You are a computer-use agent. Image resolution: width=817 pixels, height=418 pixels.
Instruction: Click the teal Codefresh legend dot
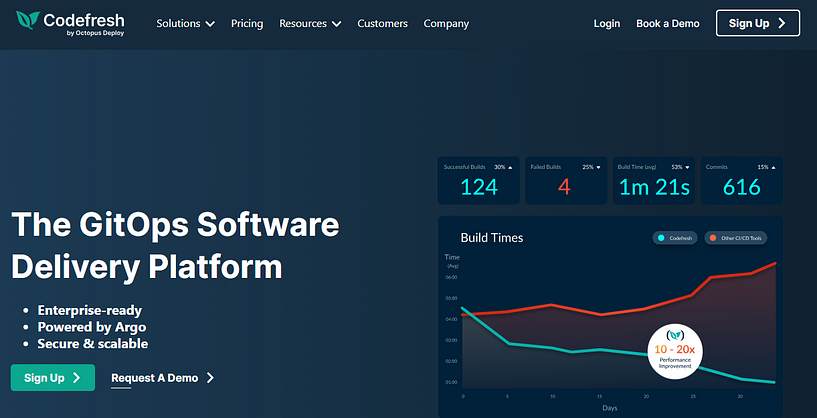tap(661, 238)
